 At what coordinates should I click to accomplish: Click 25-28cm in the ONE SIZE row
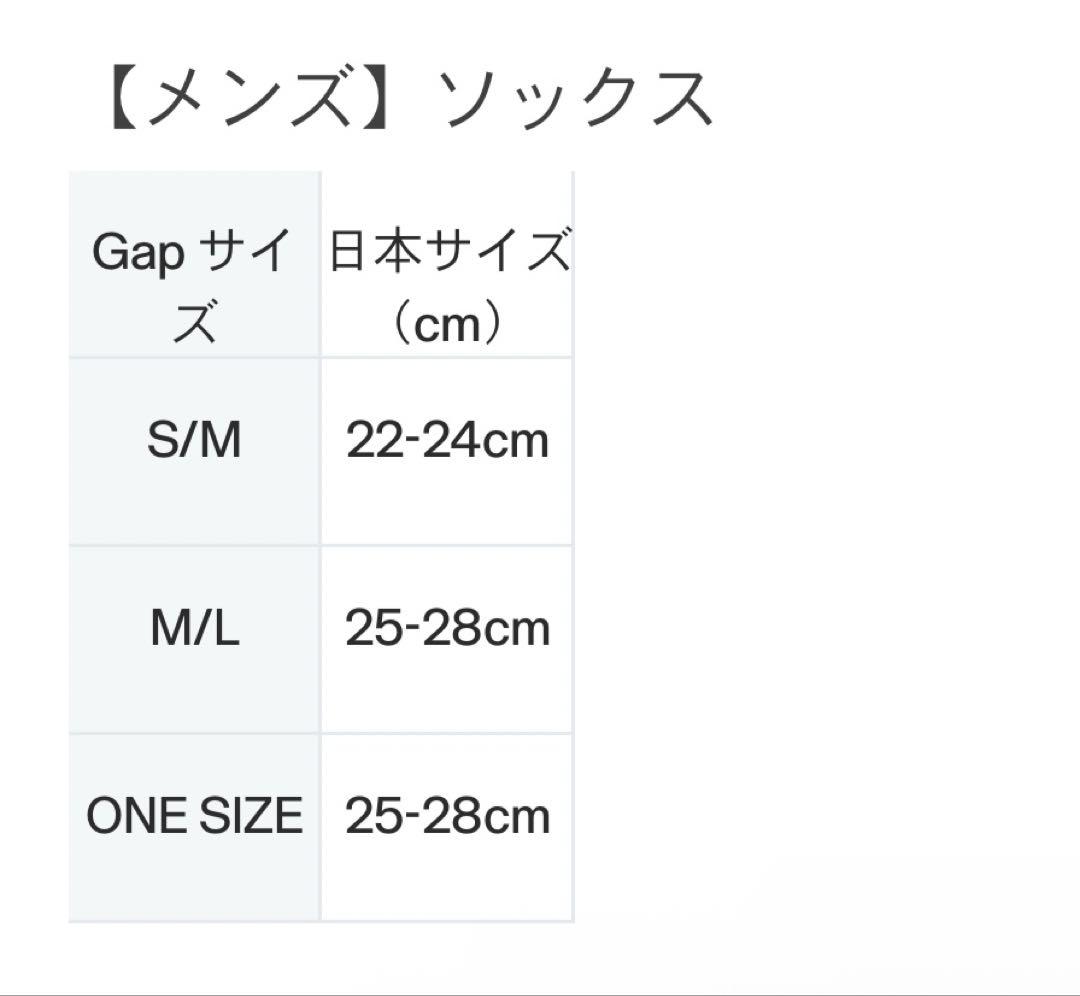point(448,817)
